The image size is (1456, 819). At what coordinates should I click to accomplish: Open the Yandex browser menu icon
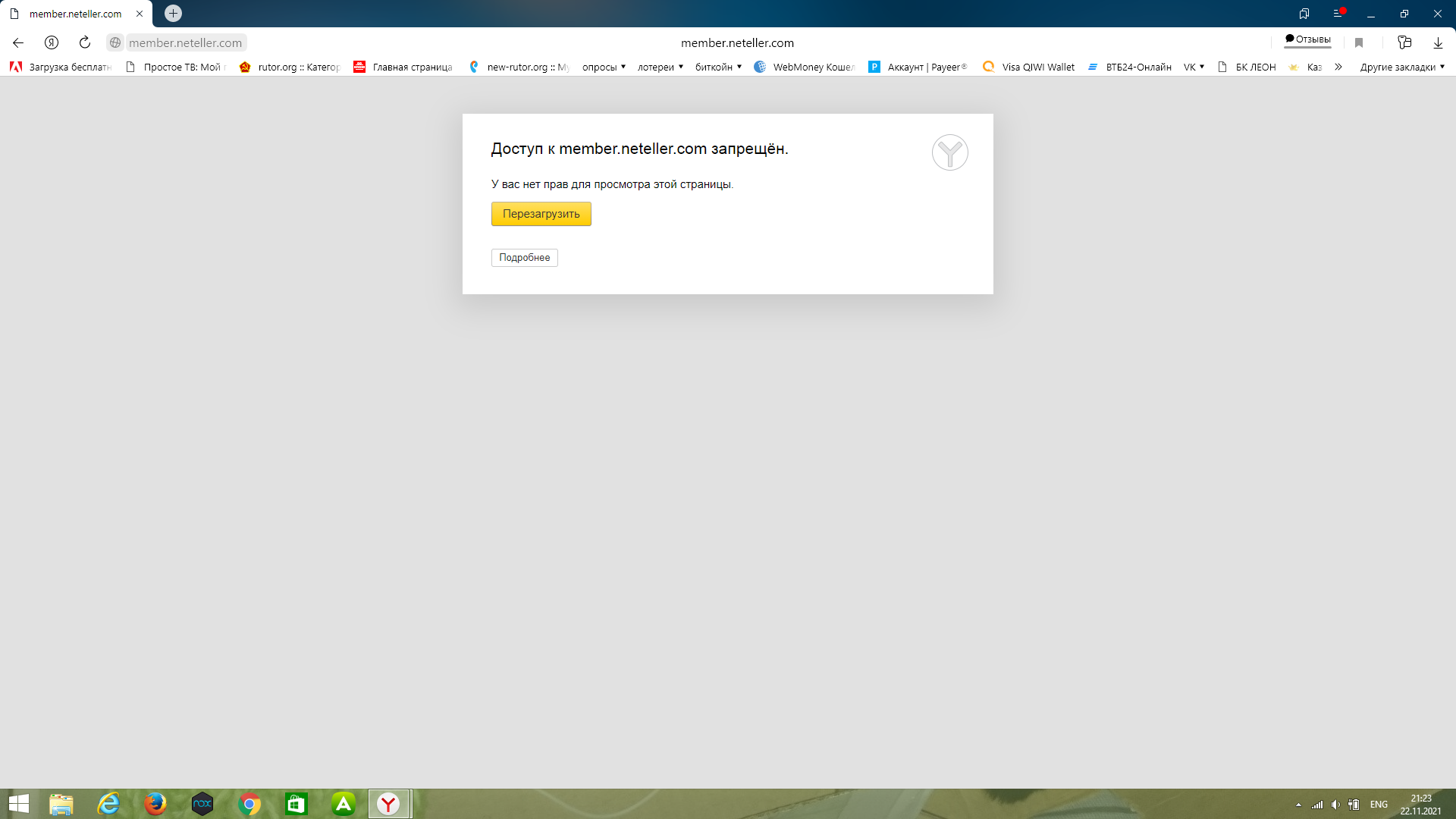[x=1338, y=14]
